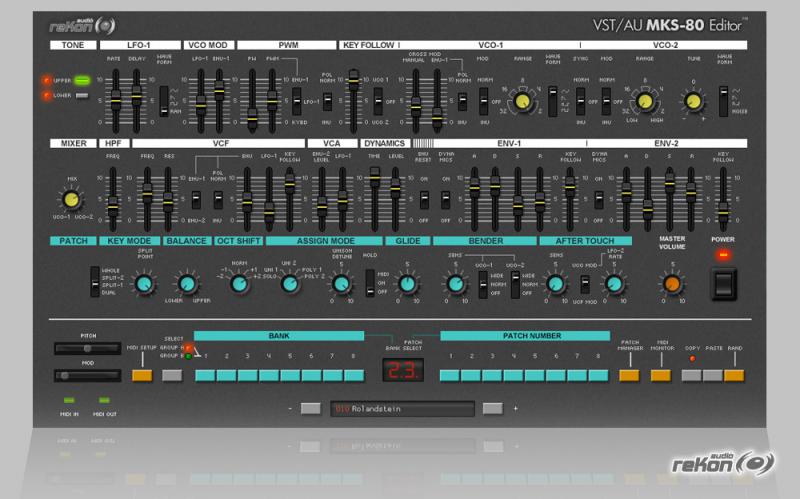This screenshot has width=800, height=499.
Task: Open the PATCH MANAGER
Action: pos(629,376)
